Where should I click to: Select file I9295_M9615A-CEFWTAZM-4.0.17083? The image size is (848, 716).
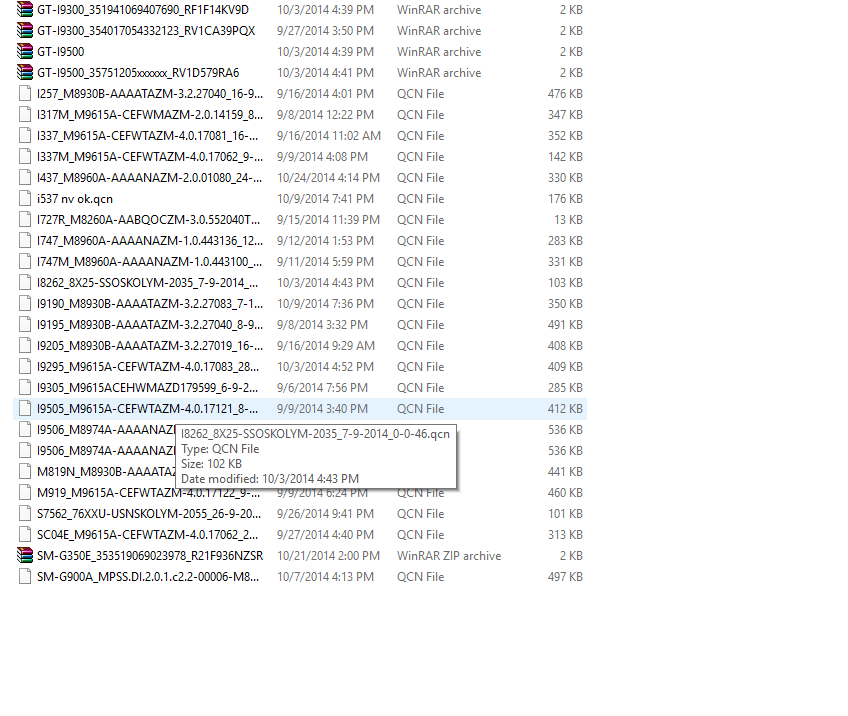148,367
